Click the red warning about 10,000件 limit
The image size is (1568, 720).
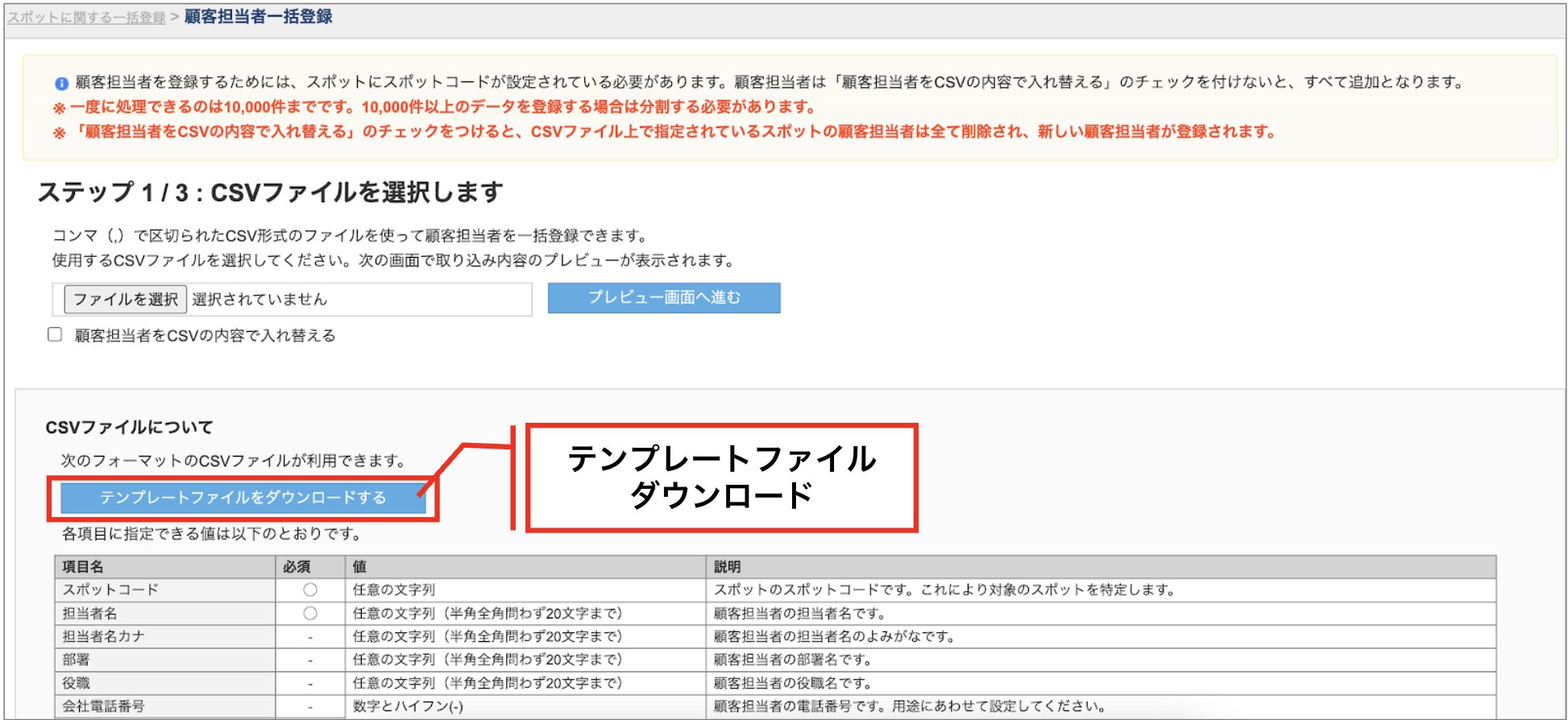point(435,107)
